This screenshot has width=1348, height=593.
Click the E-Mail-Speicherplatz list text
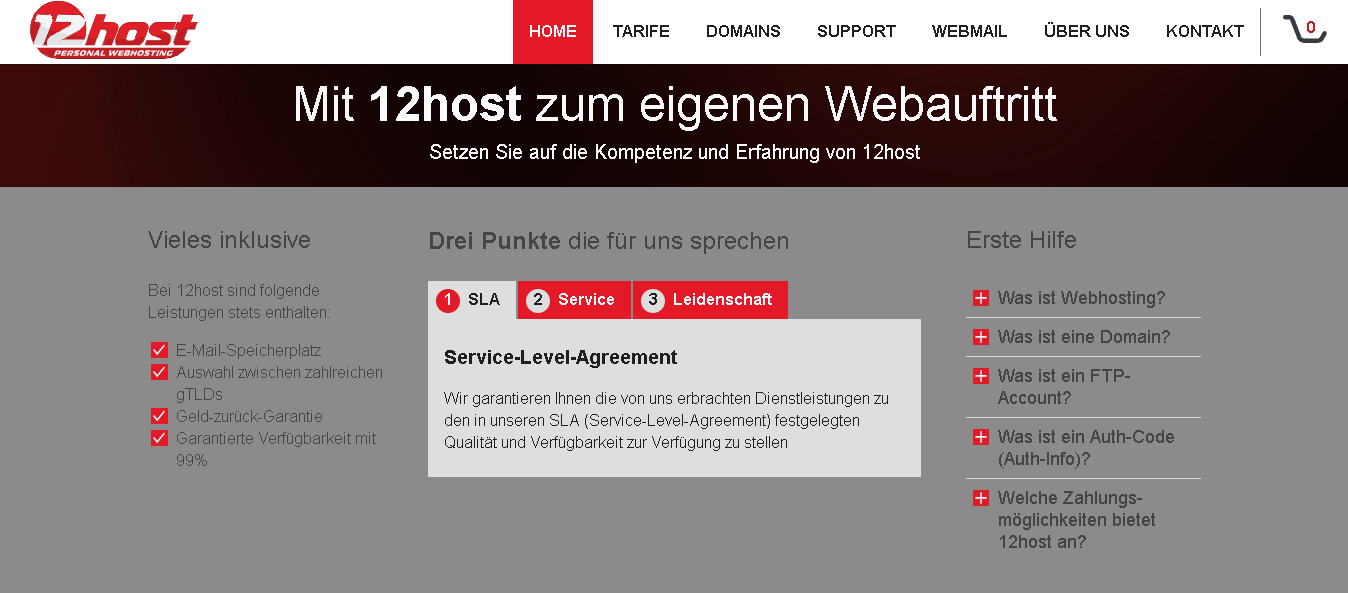tap(249, 350)
